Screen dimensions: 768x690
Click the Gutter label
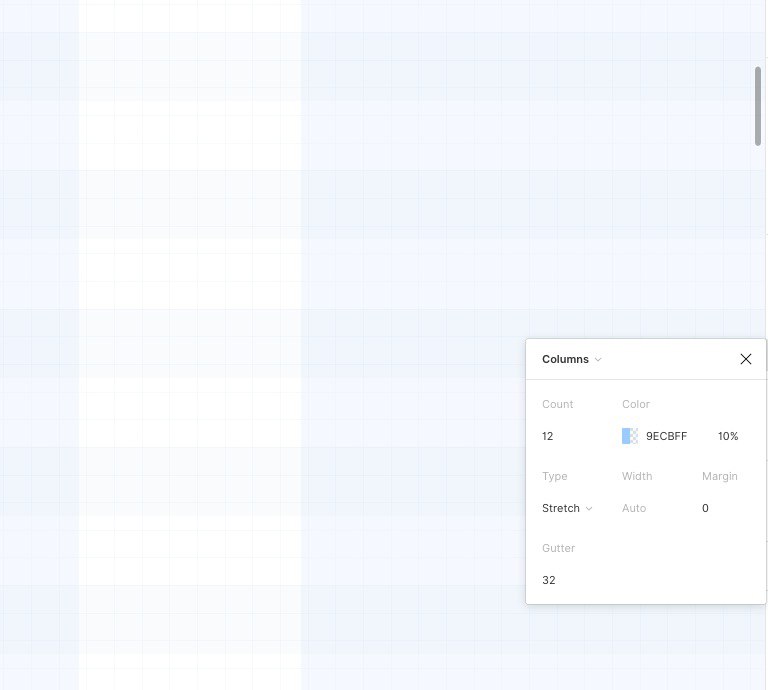[558, 548]
